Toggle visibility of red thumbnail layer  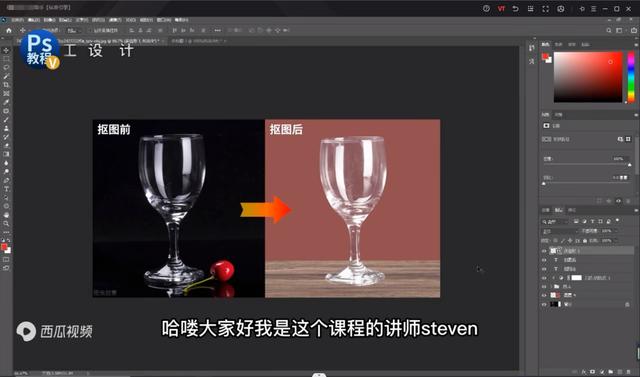(x=544, y=295)
